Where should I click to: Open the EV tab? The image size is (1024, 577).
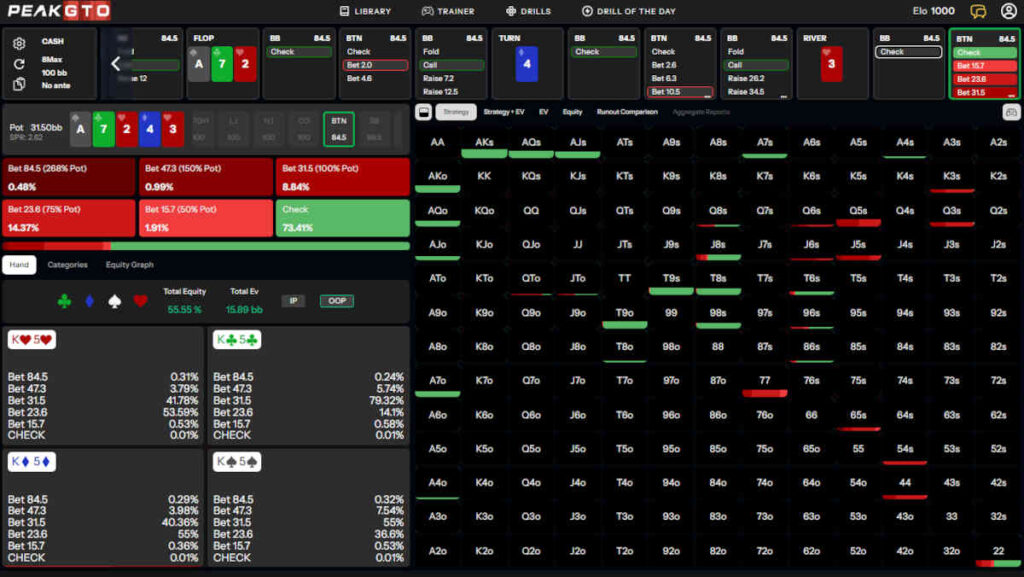[x=543, y=112]
